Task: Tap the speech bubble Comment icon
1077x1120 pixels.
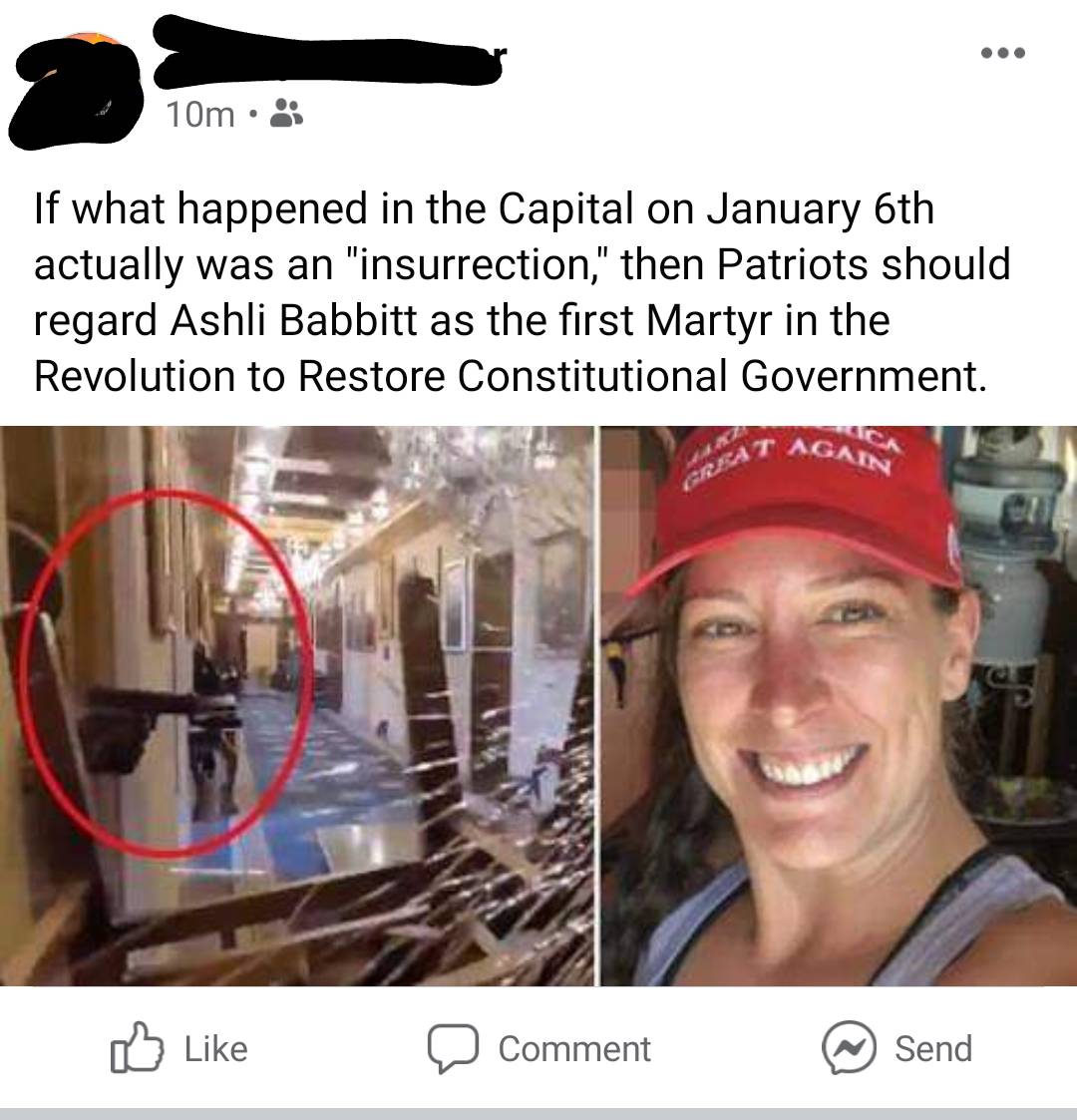Action: tap(453, 1048)
